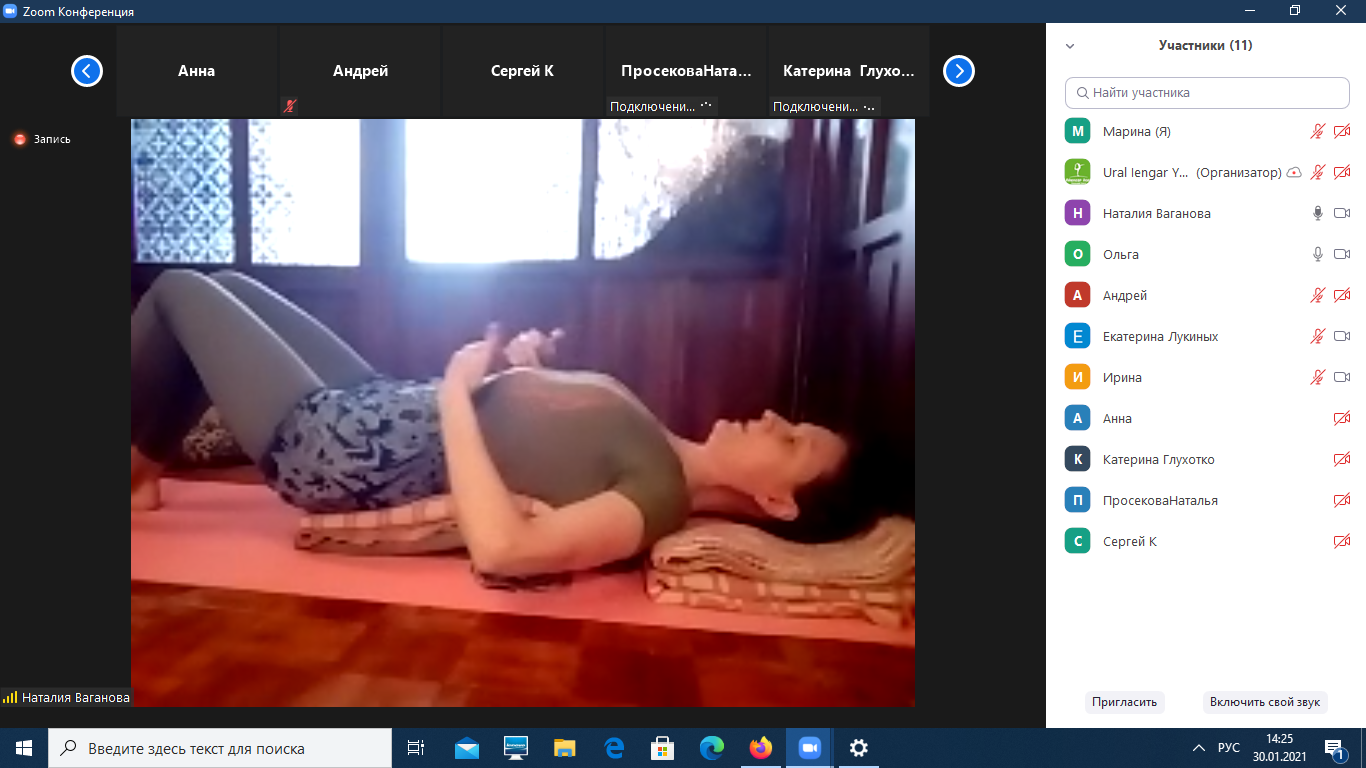The width and height of the screenshot is (1366, 768).
Task: Toggle the muted mic of Екатерина Лукиных
Action: (1318, 336)
